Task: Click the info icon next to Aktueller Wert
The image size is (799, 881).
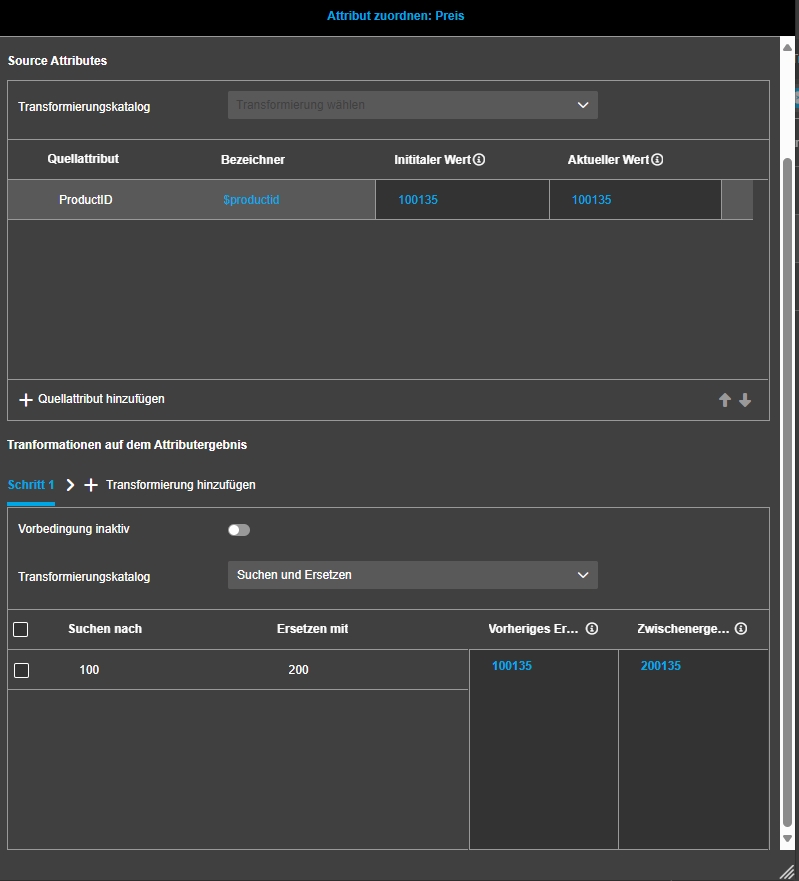Action: (657, 160)
